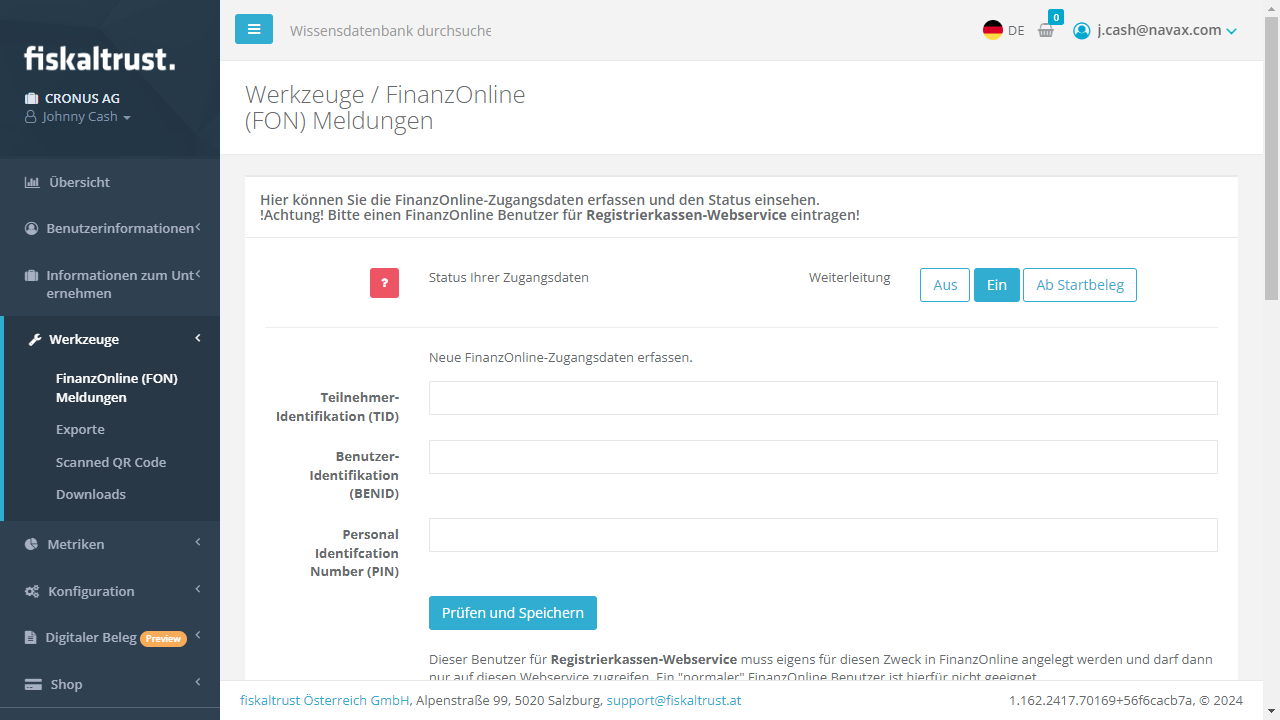The image size is (1280, 720).
Task: Click the Übersicht chart icon in sidebar
Action: [32, 183]
